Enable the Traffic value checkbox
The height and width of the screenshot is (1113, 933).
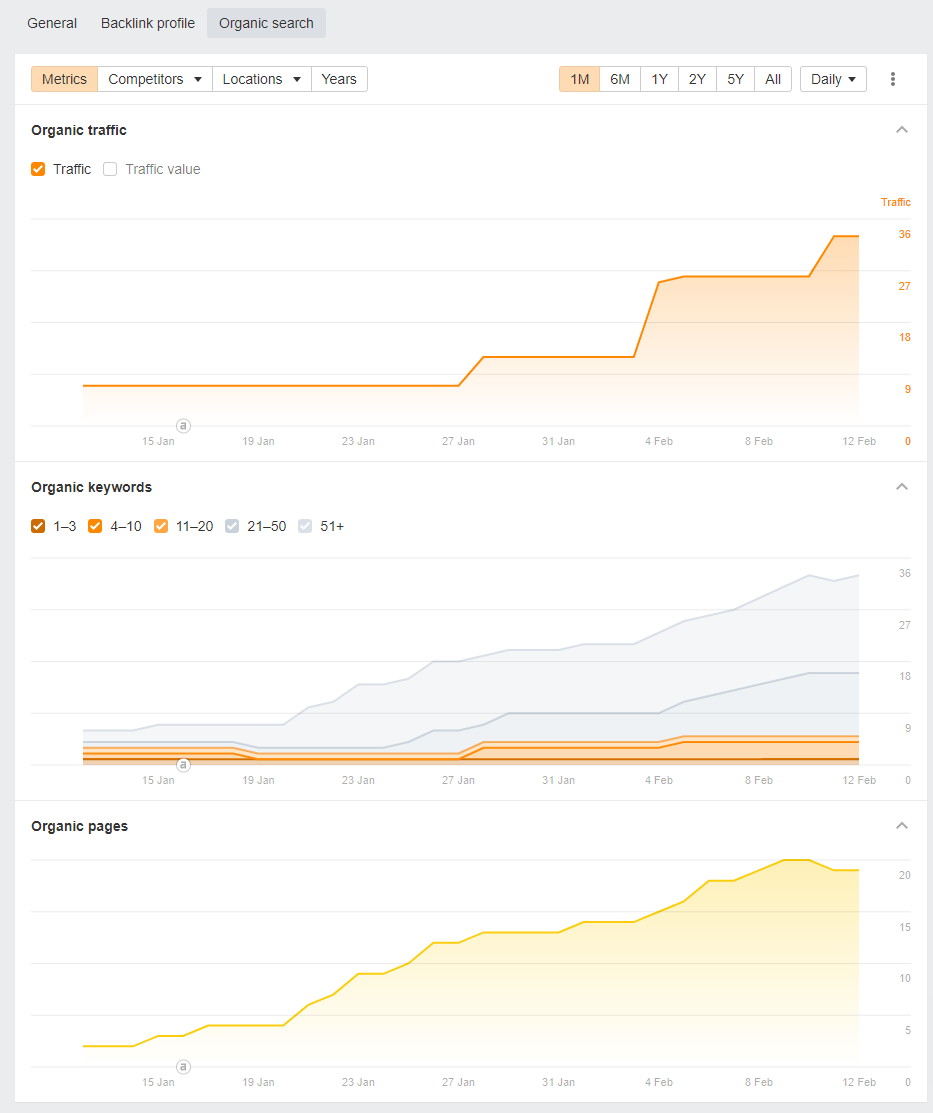coord(111,169)
